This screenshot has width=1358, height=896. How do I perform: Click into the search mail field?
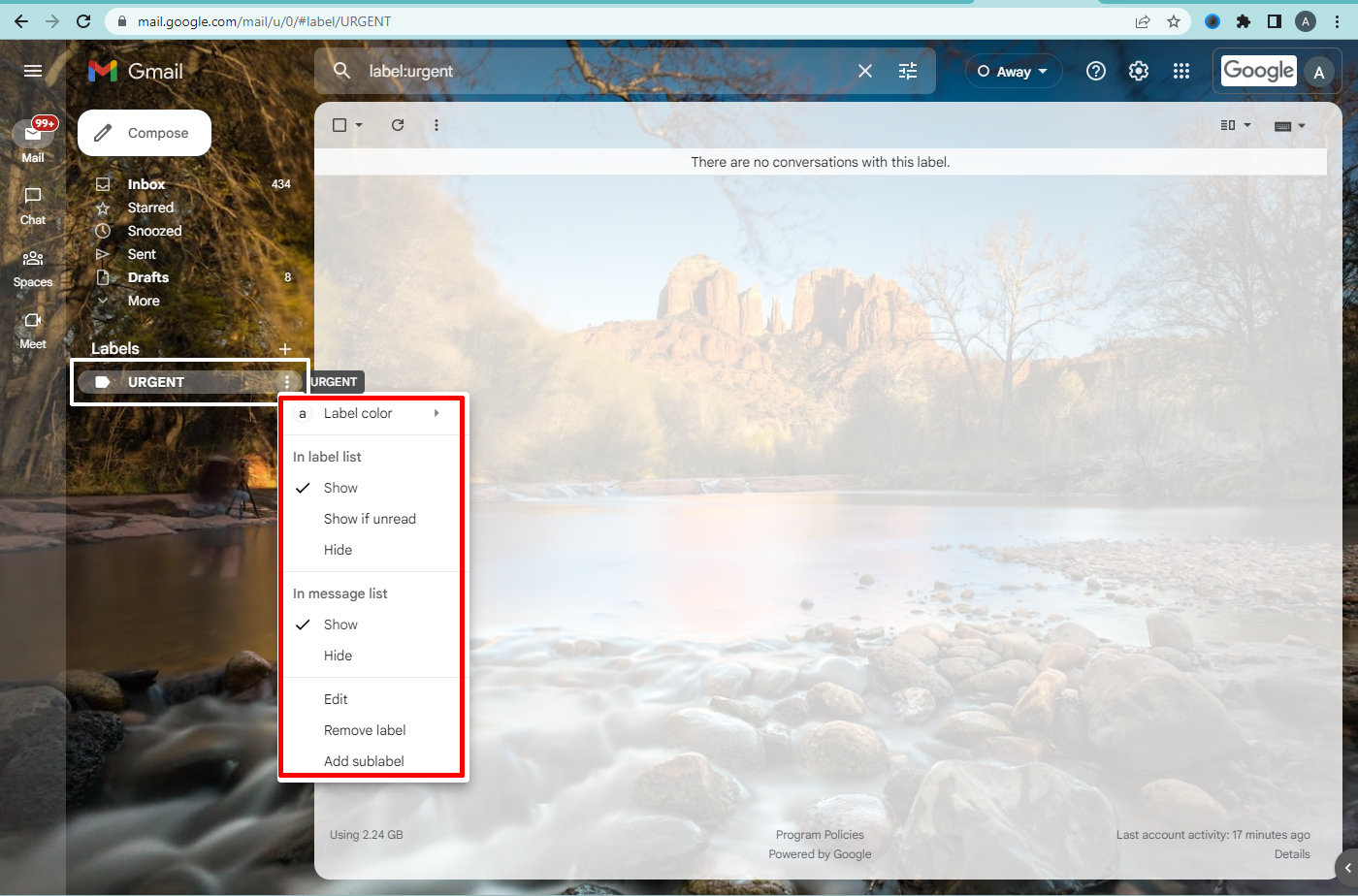601,71
